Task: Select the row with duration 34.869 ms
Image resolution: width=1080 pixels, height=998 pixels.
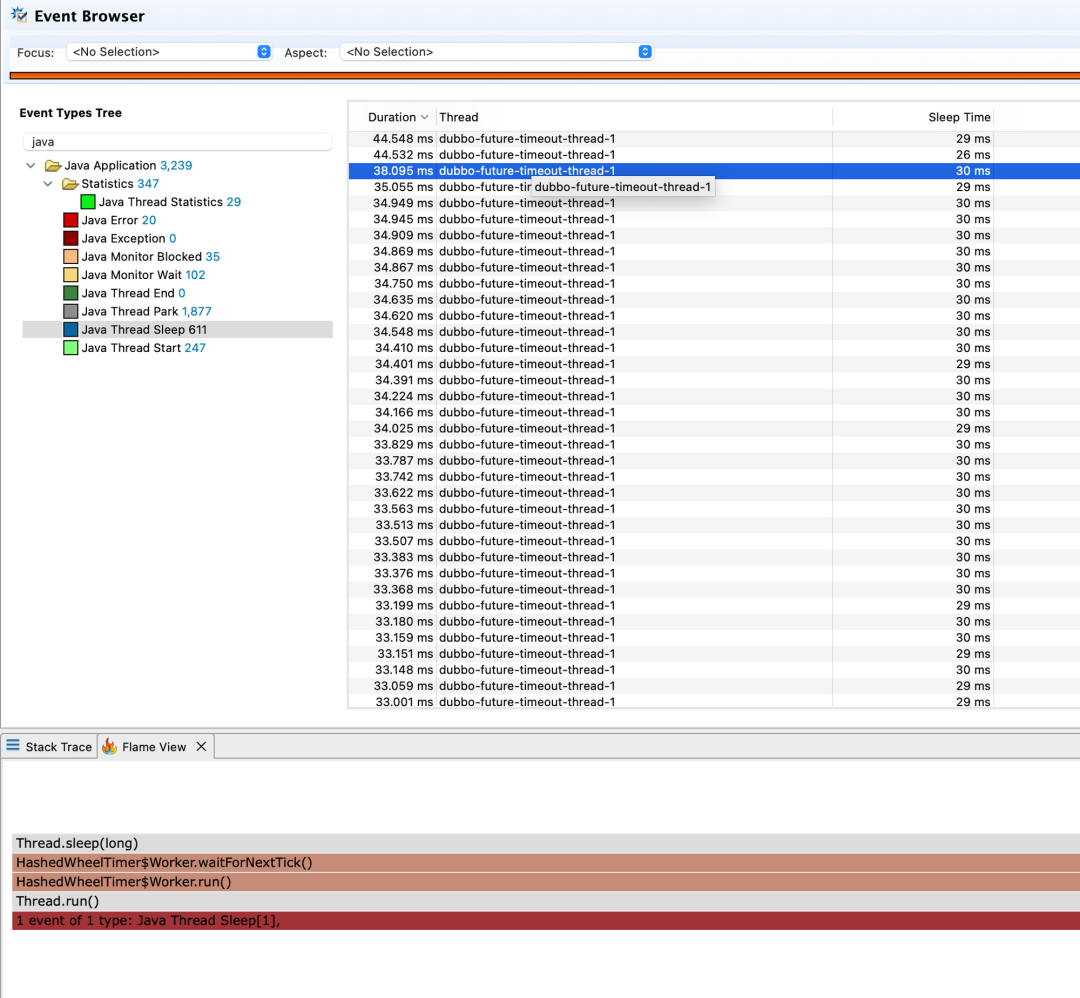Action: [x=714, y=251]
